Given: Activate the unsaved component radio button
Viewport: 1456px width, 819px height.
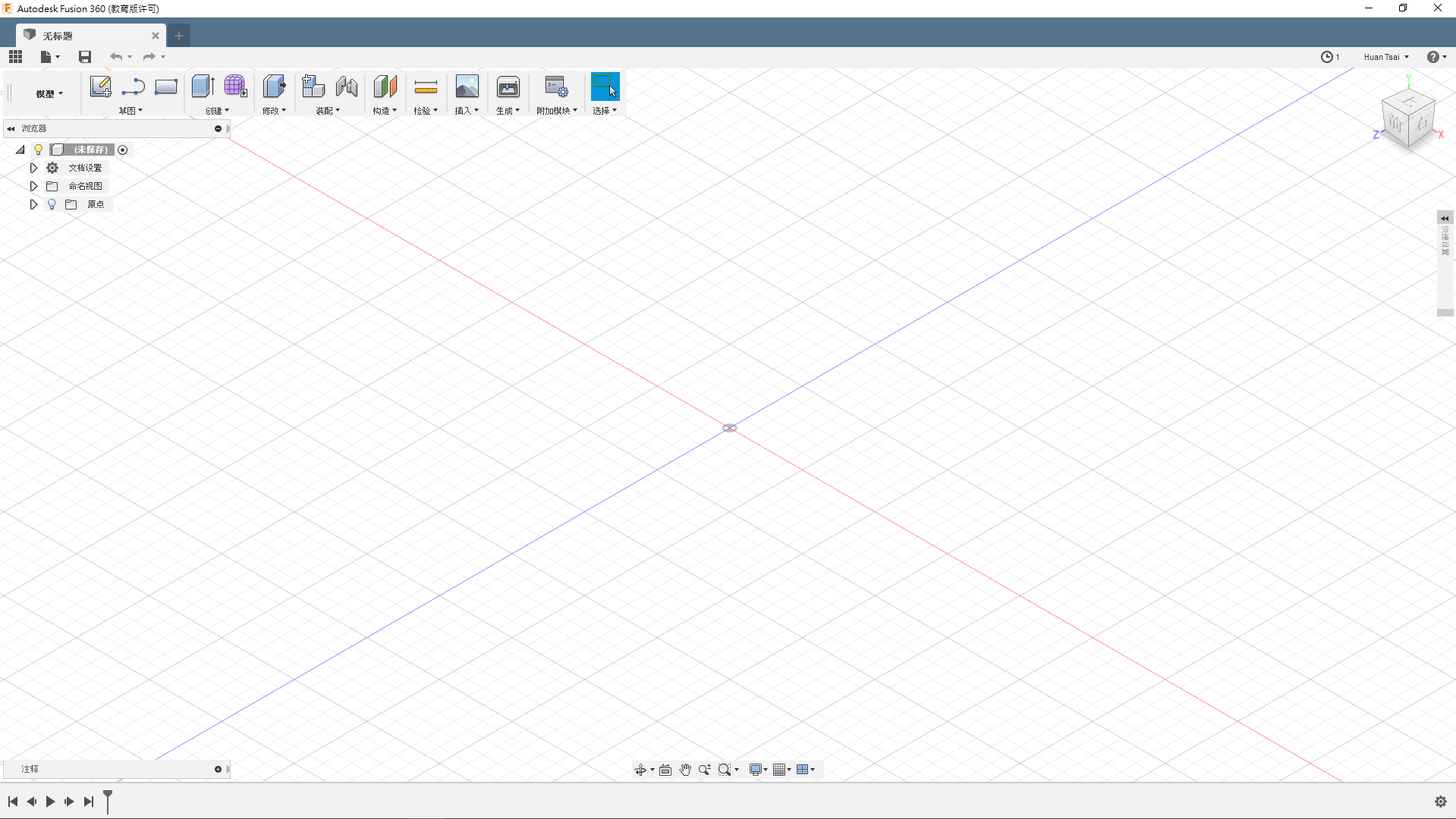Looking at the screenshot, I should coord(123,150).
